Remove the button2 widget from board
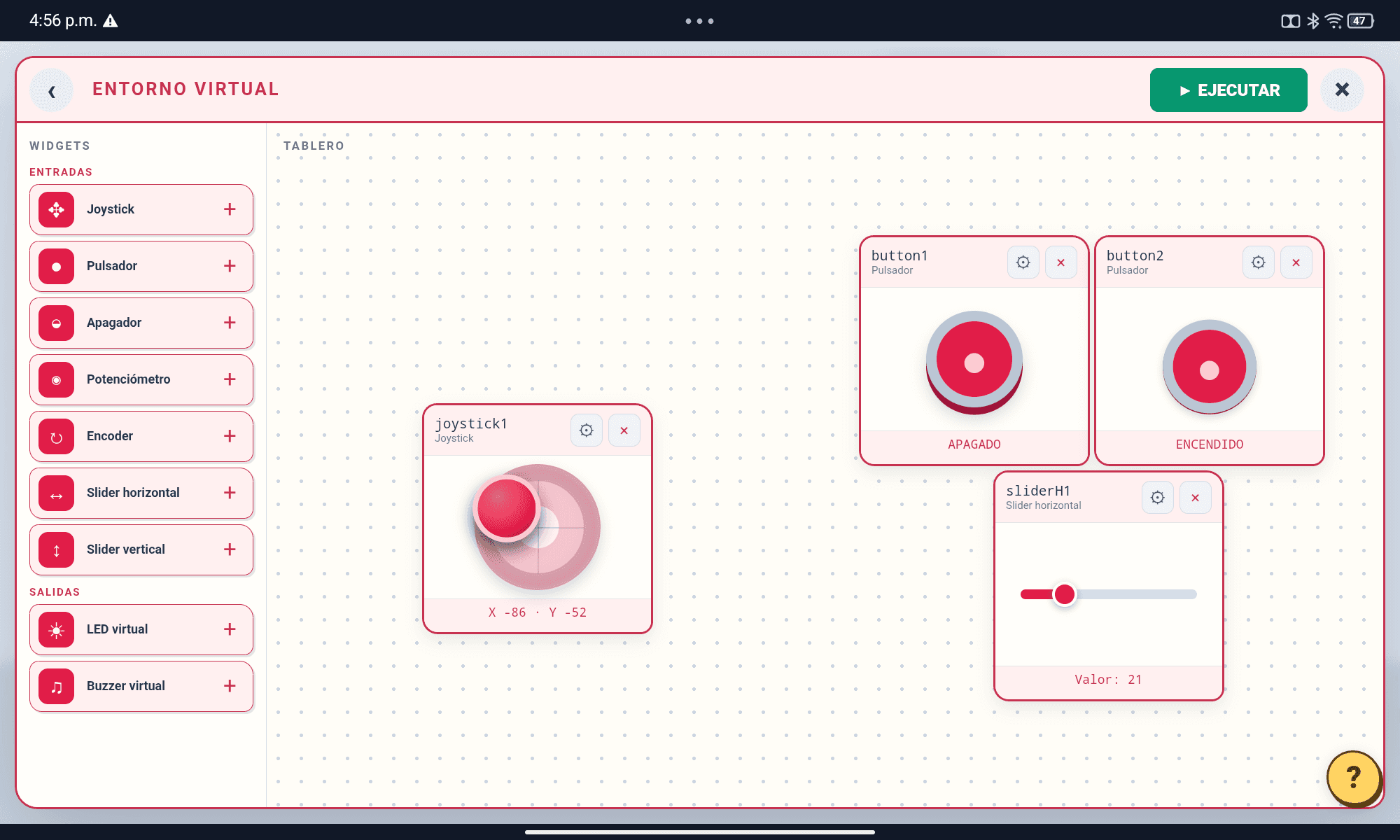This screenshot has height=840, width=1400. (x=1296, y=262)
